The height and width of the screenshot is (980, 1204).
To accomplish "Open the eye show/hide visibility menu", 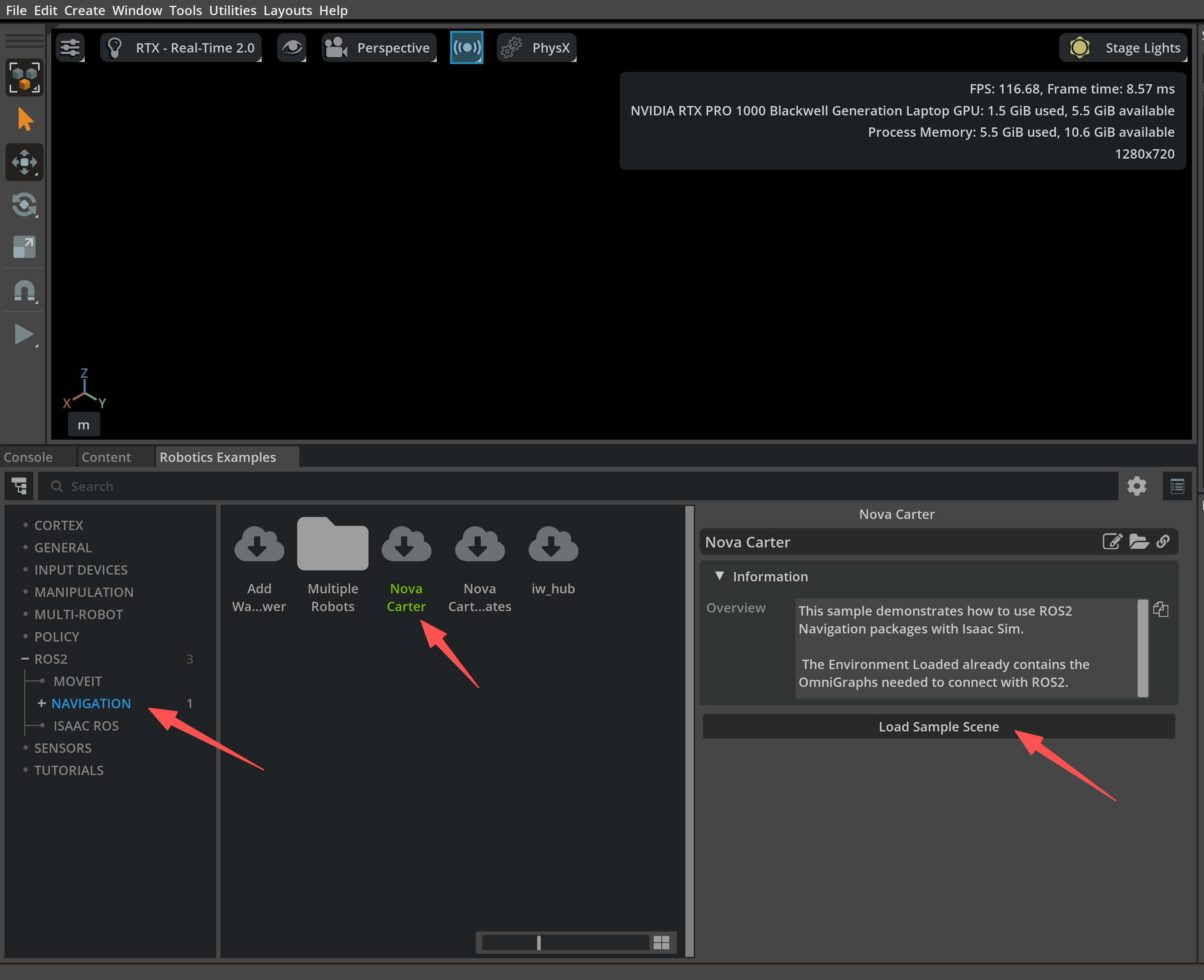I will [291, 48].
